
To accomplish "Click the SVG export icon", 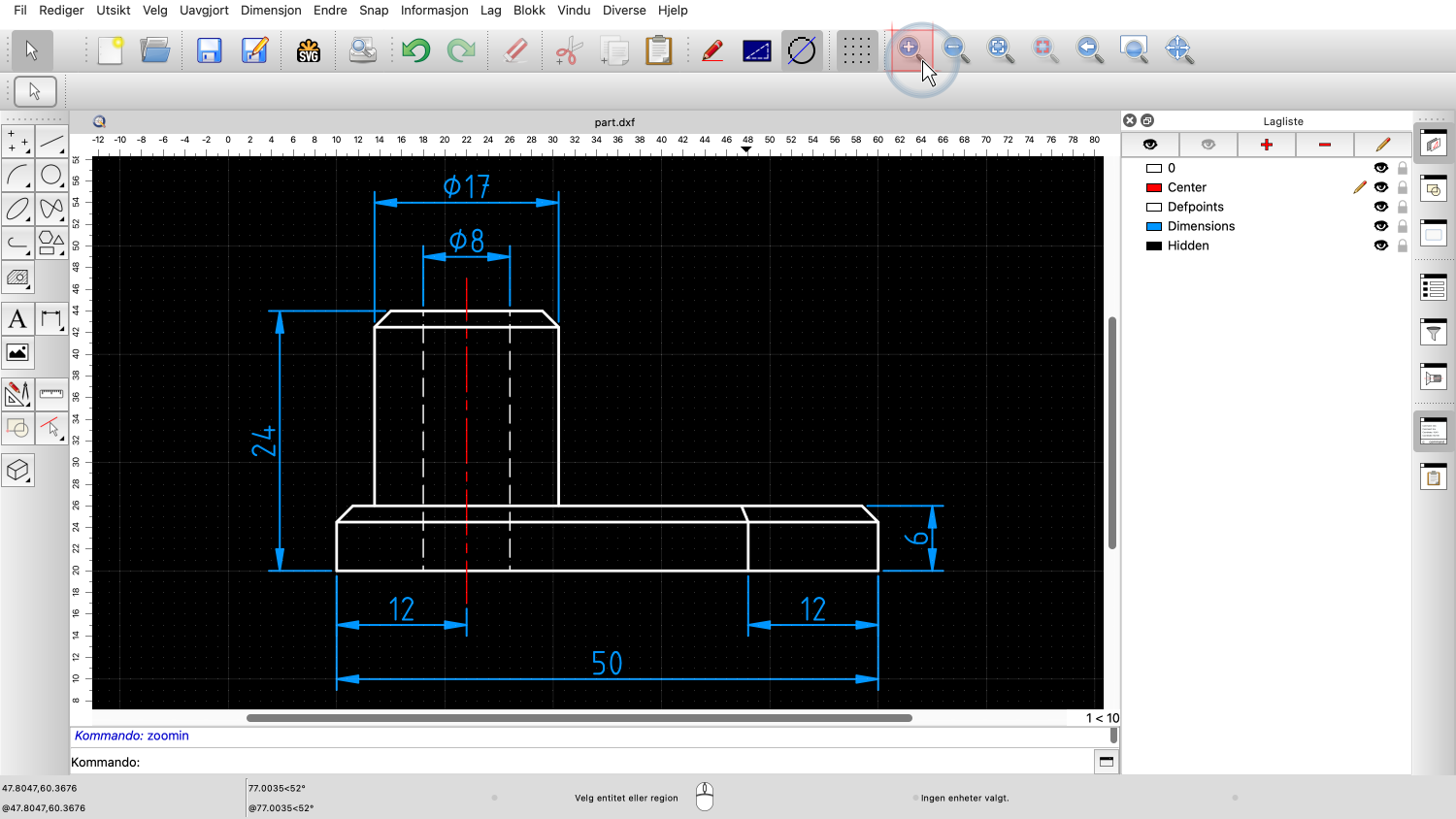I will click(309, 50).
